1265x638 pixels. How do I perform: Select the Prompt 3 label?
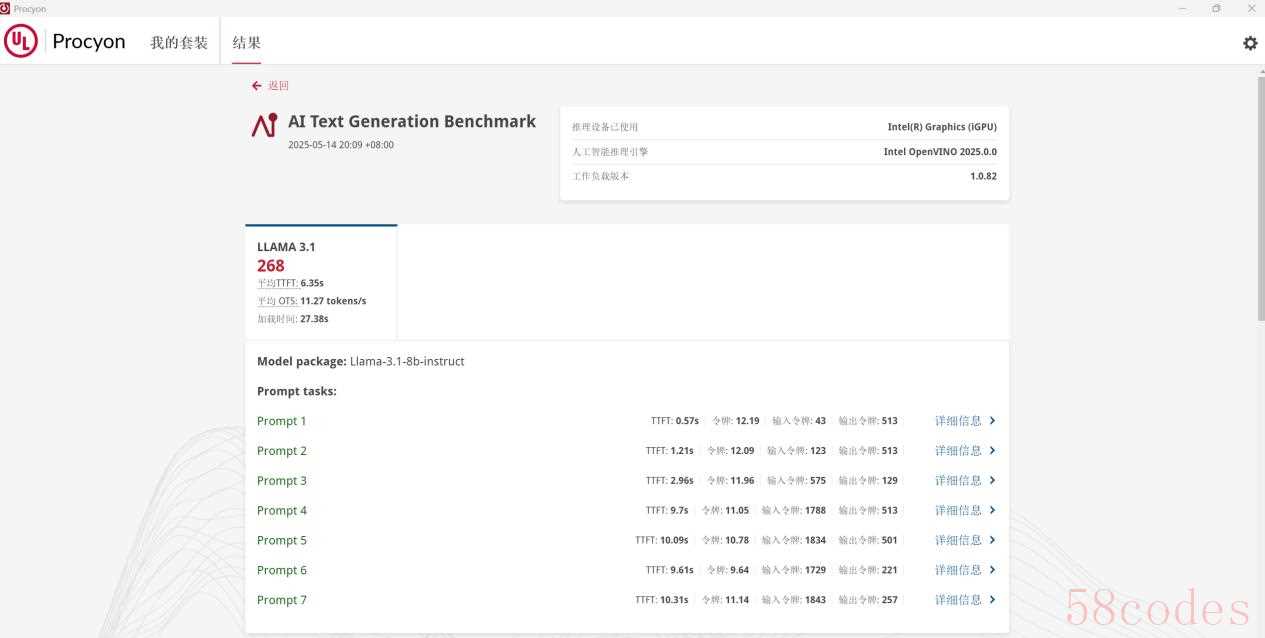click(282, 481)
